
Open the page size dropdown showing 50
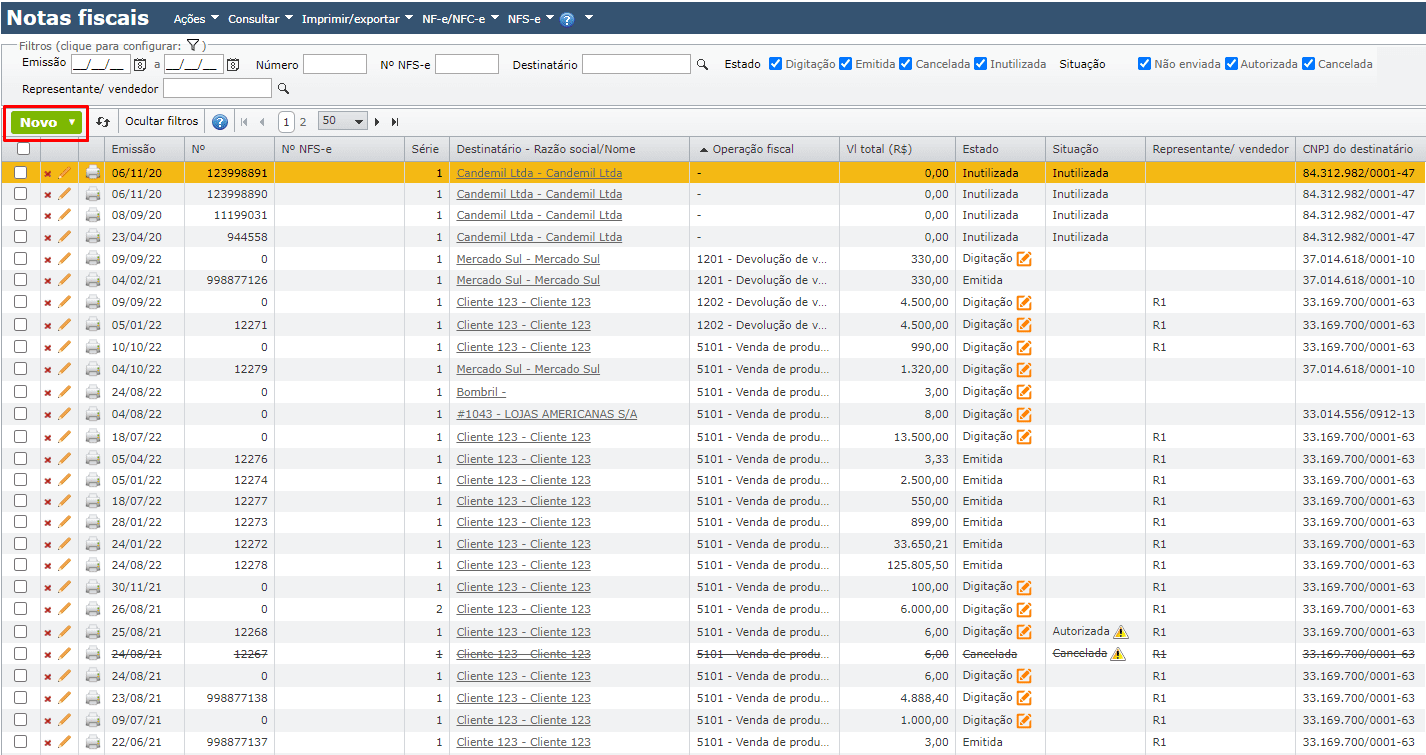tap(342, 121)
